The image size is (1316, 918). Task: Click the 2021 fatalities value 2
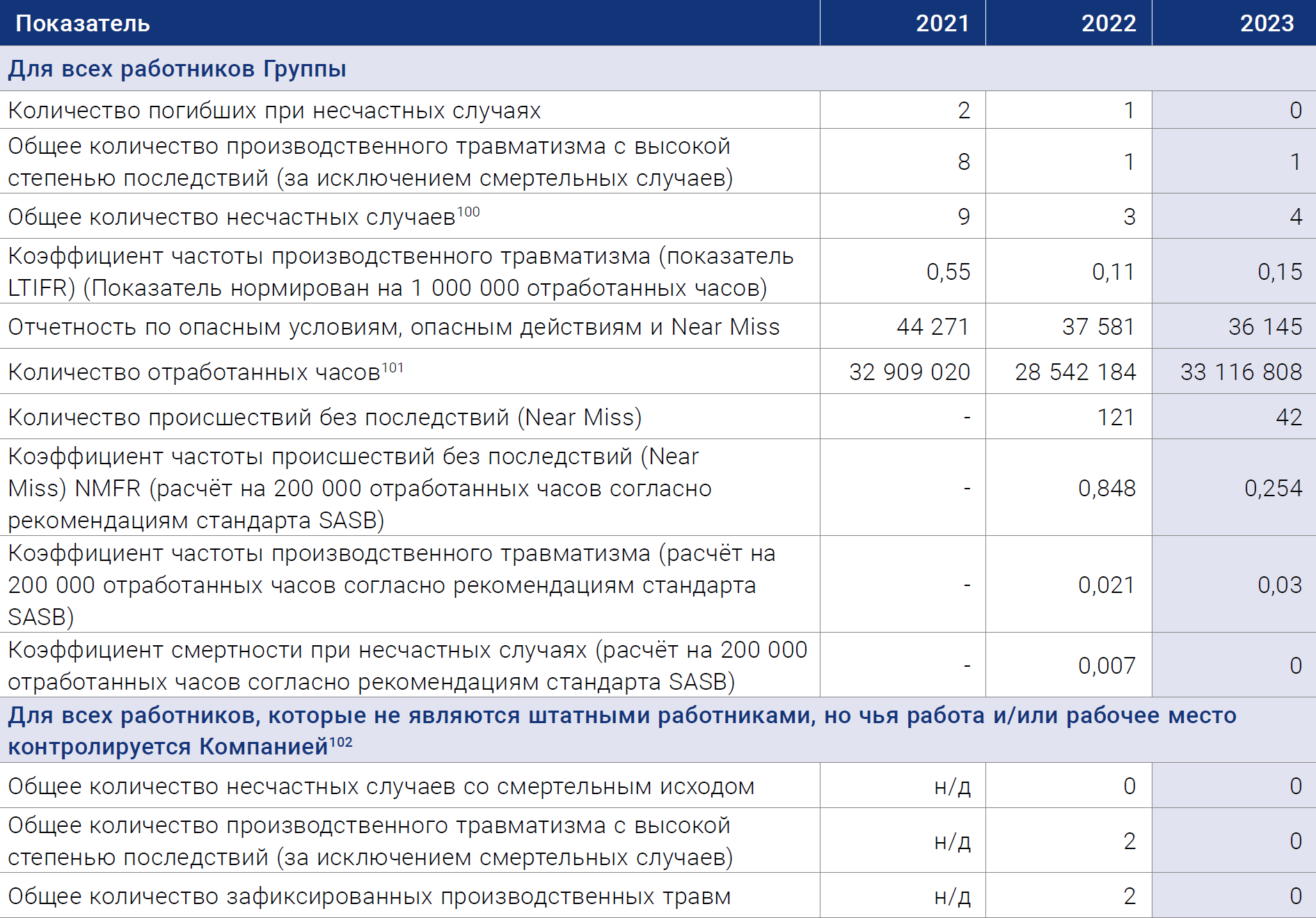(964, 110)
